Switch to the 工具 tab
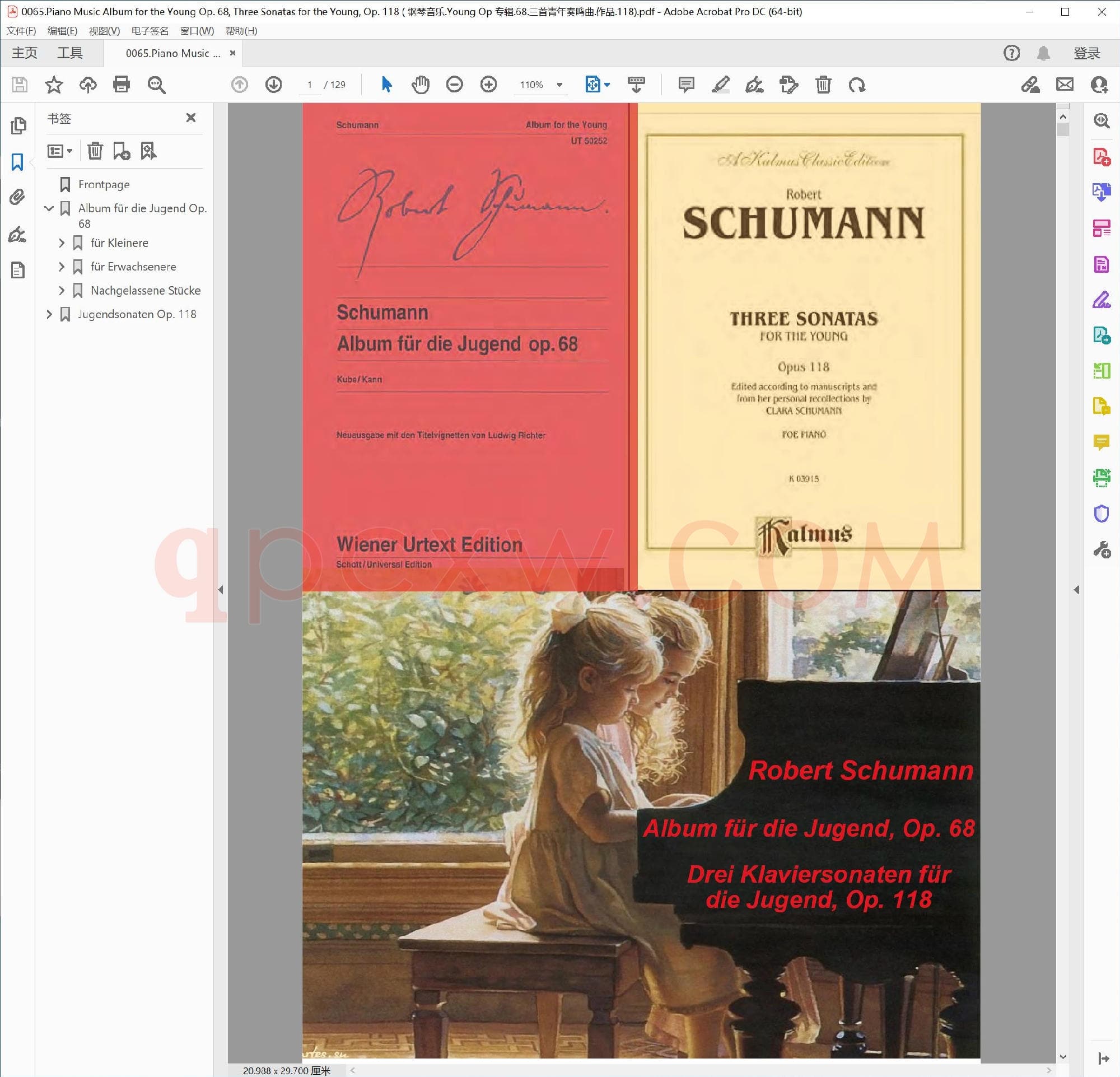This screenshot has width=1120, height=1077. click(69, 53)
